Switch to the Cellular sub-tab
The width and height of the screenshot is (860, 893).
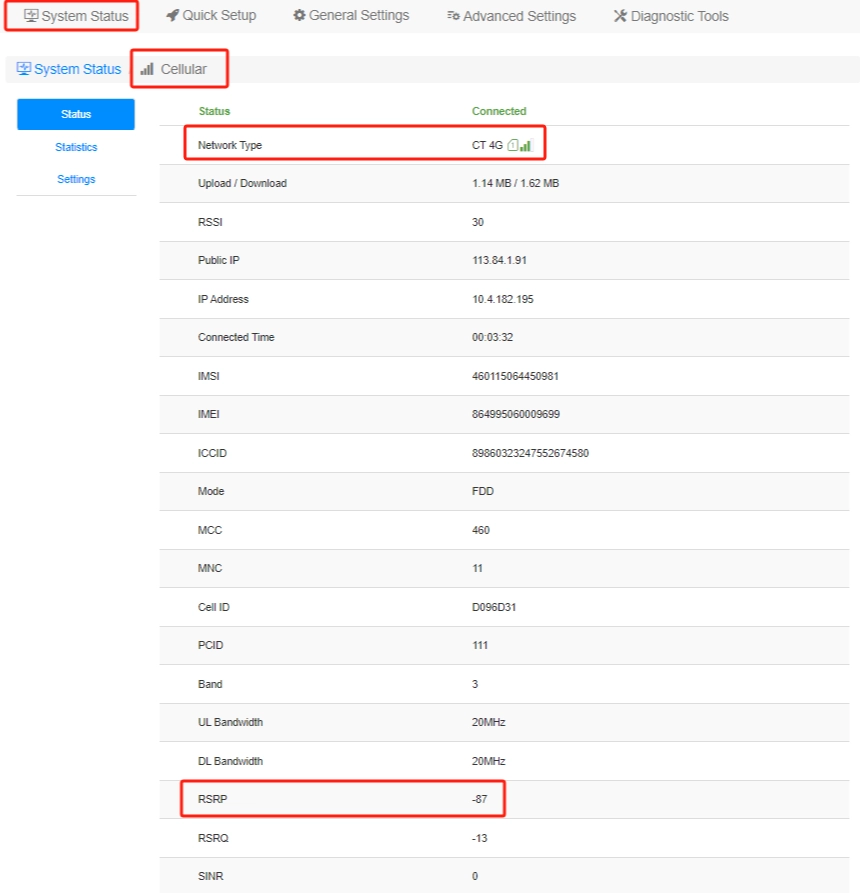[x=183, y=69]
